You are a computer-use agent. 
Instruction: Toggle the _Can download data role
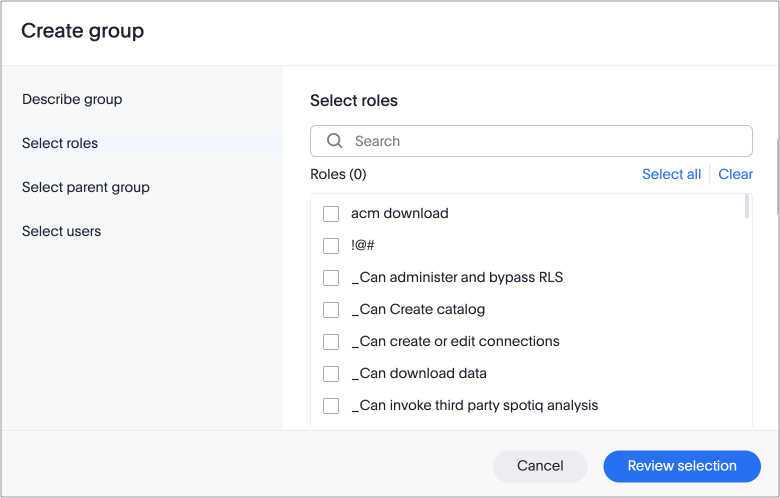(x=331, y=374)
